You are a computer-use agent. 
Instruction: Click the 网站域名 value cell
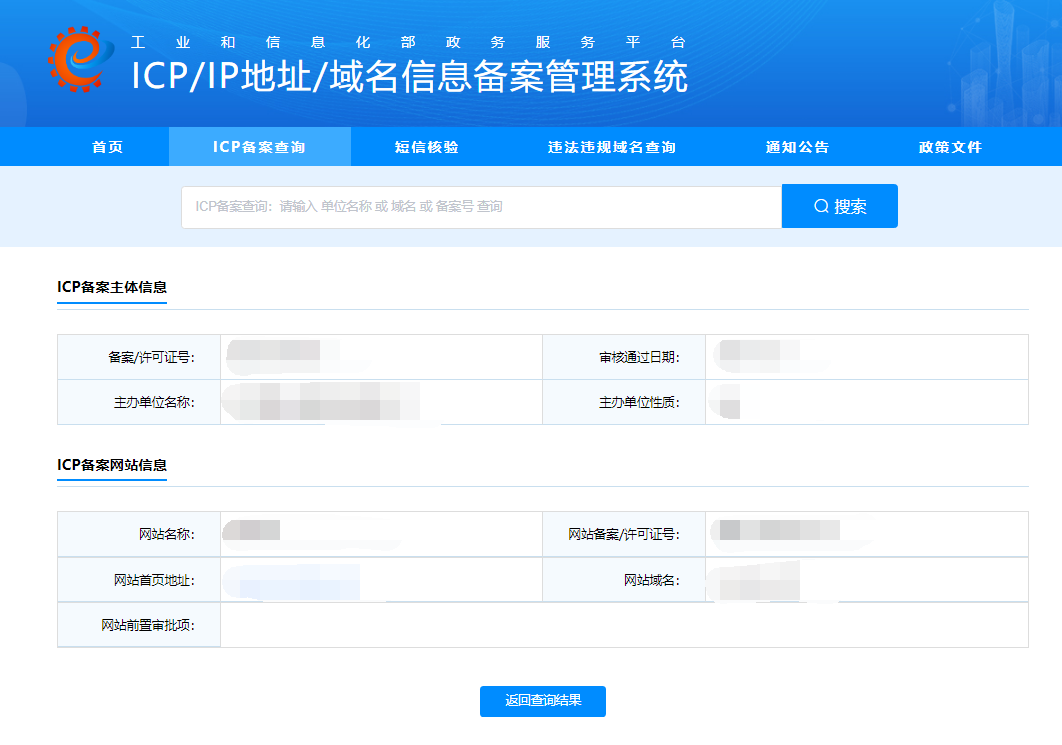pos(867,580)
